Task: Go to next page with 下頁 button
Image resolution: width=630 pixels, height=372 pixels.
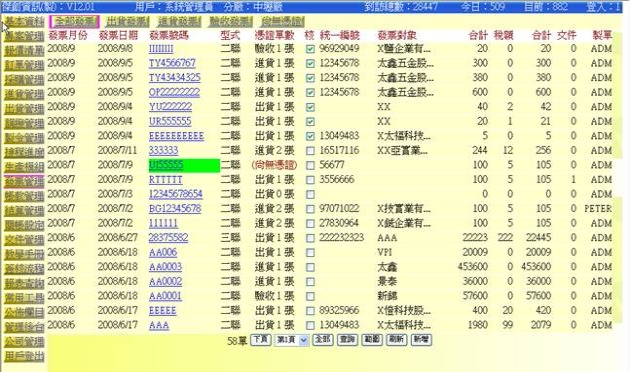Action: (x=260, y=340)
